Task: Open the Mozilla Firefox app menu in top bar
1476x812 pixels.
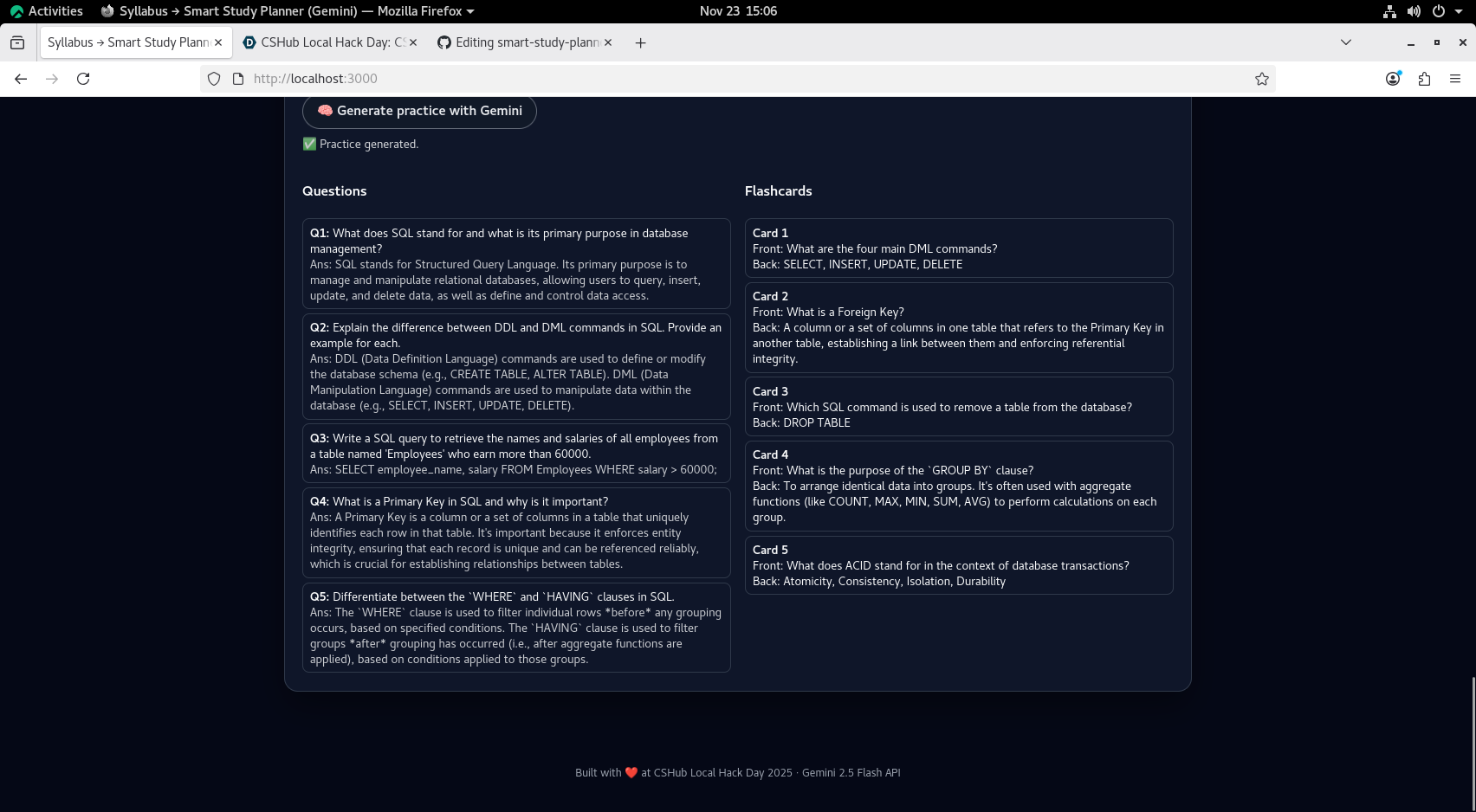Action: pos(288,11)
